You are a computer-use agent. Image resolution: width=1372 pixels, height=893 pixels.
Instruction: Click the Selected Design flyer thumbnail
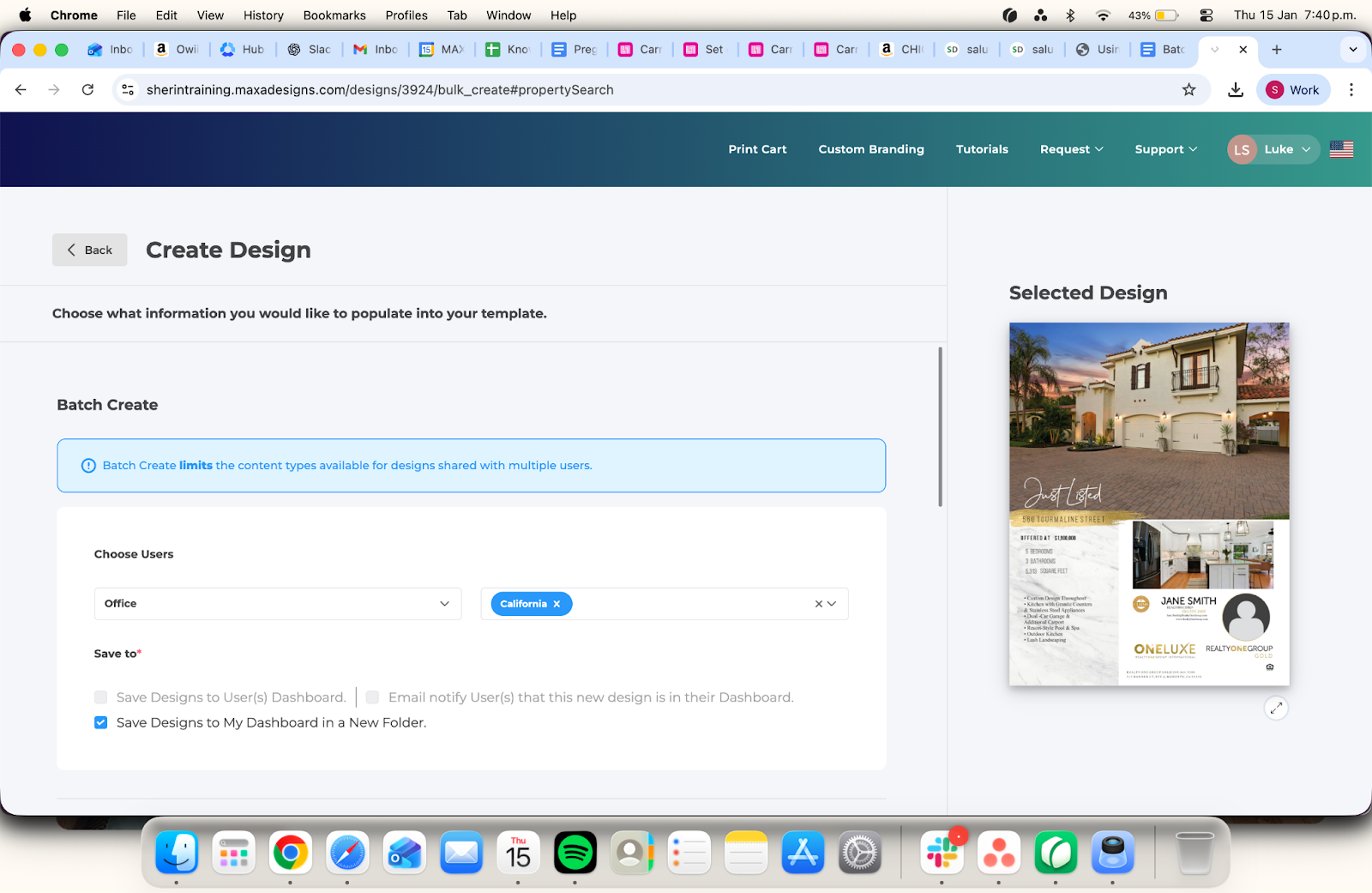pos(1149,504)
